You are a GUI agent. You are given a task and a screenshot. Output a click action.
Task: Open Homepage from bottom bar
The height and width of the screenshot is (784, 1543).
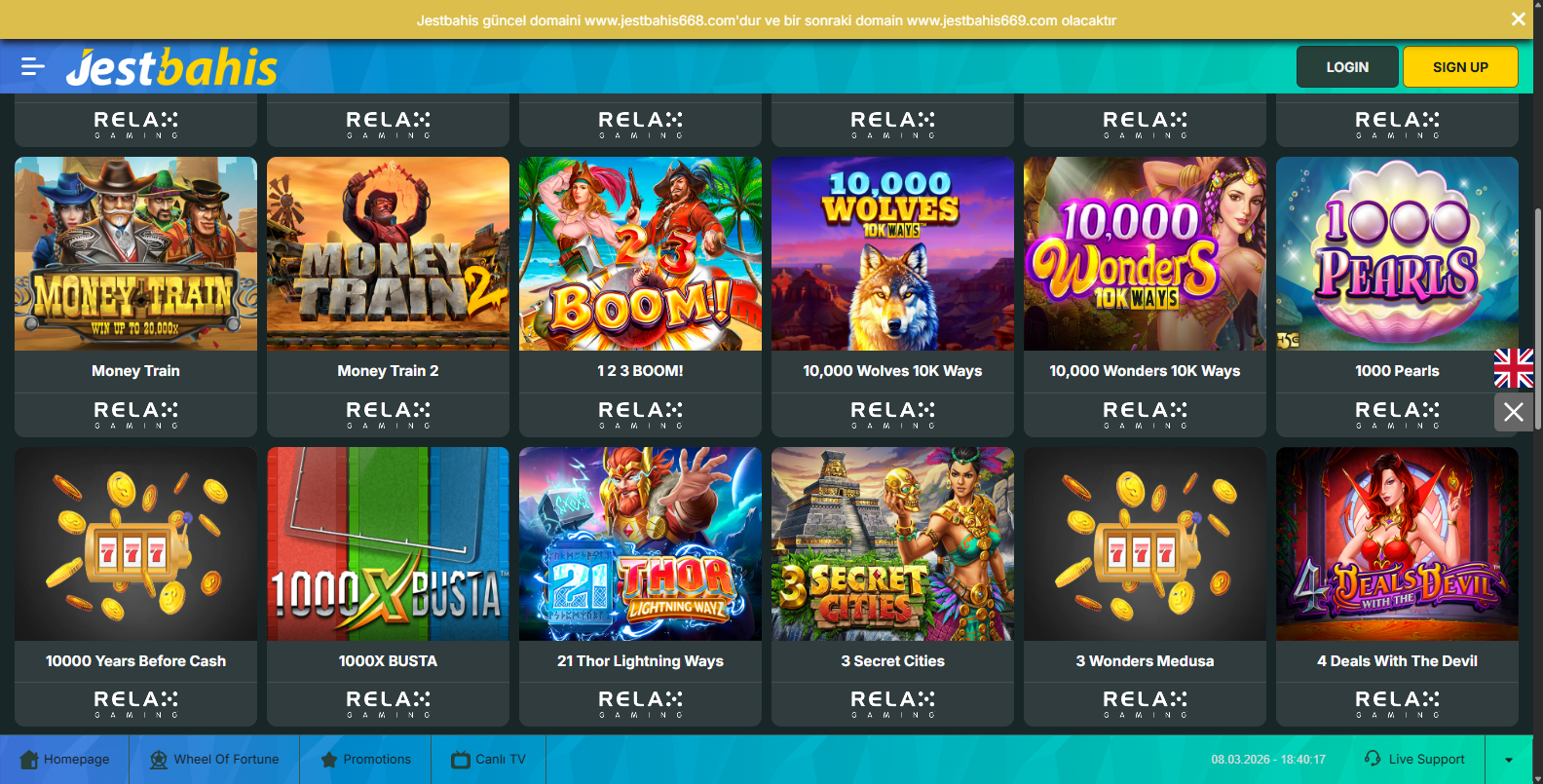tap(64, 760)
